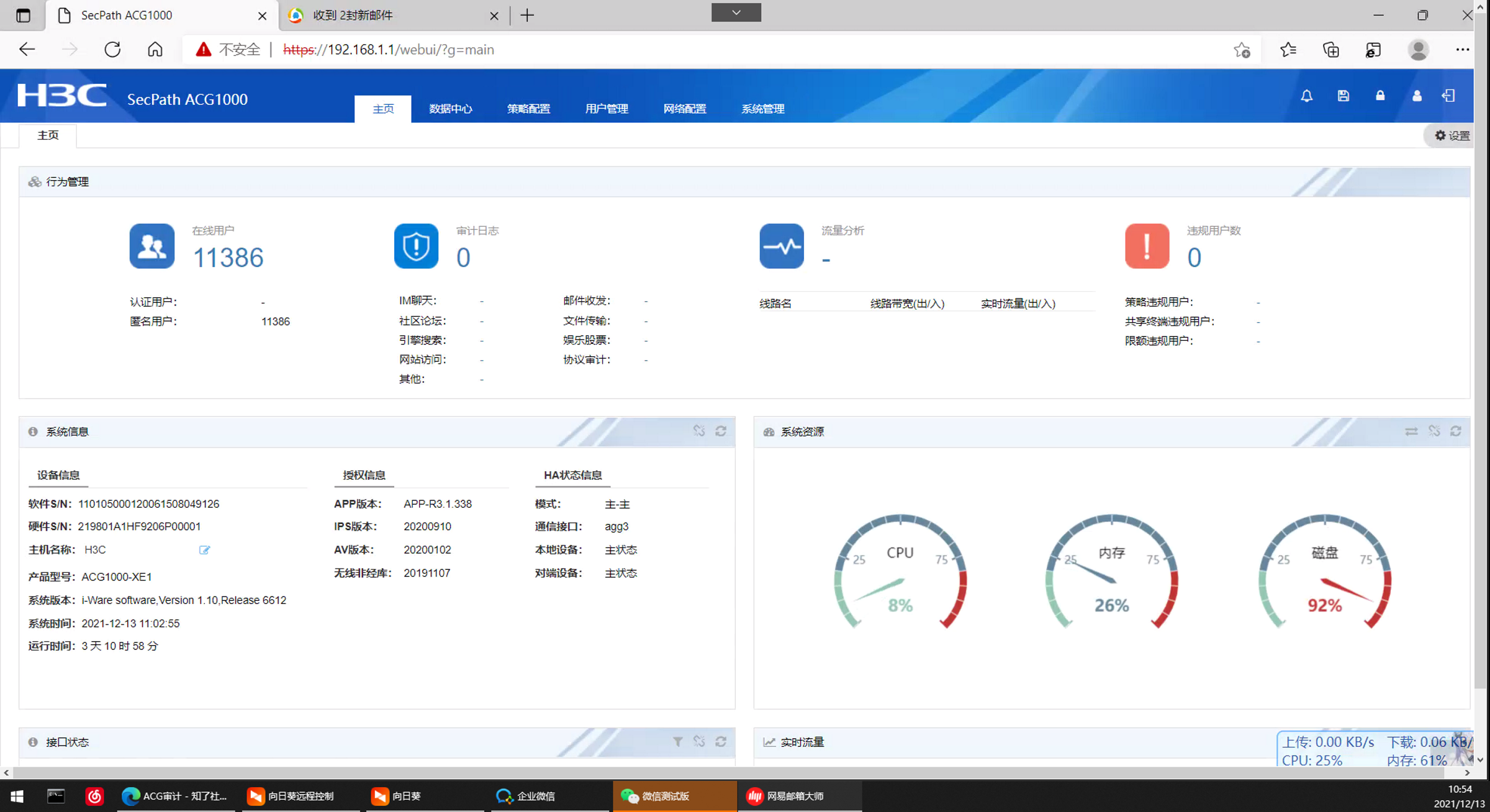Click the horizontal scrollbar at bottom

(733, 773)
